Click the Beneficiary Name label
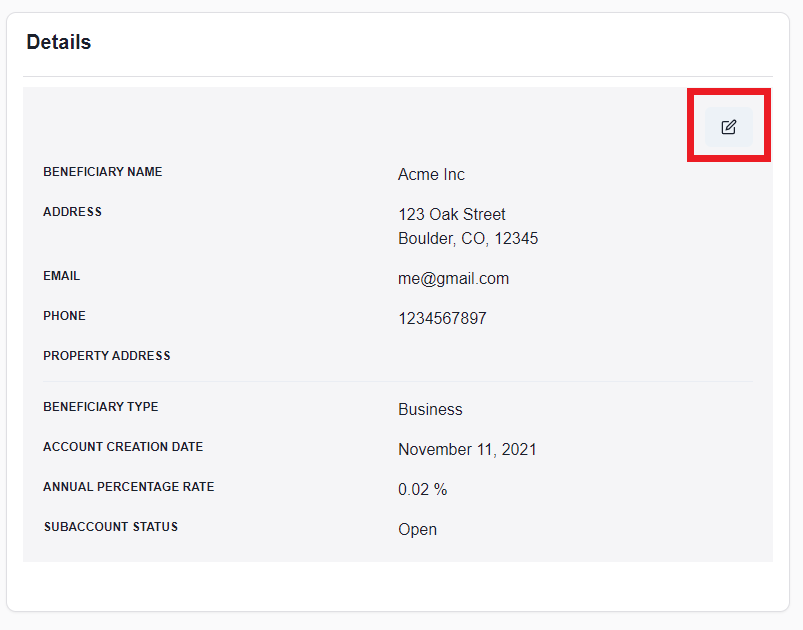The image size is (803, 630). pyautogui.click(x=102, y=172)
